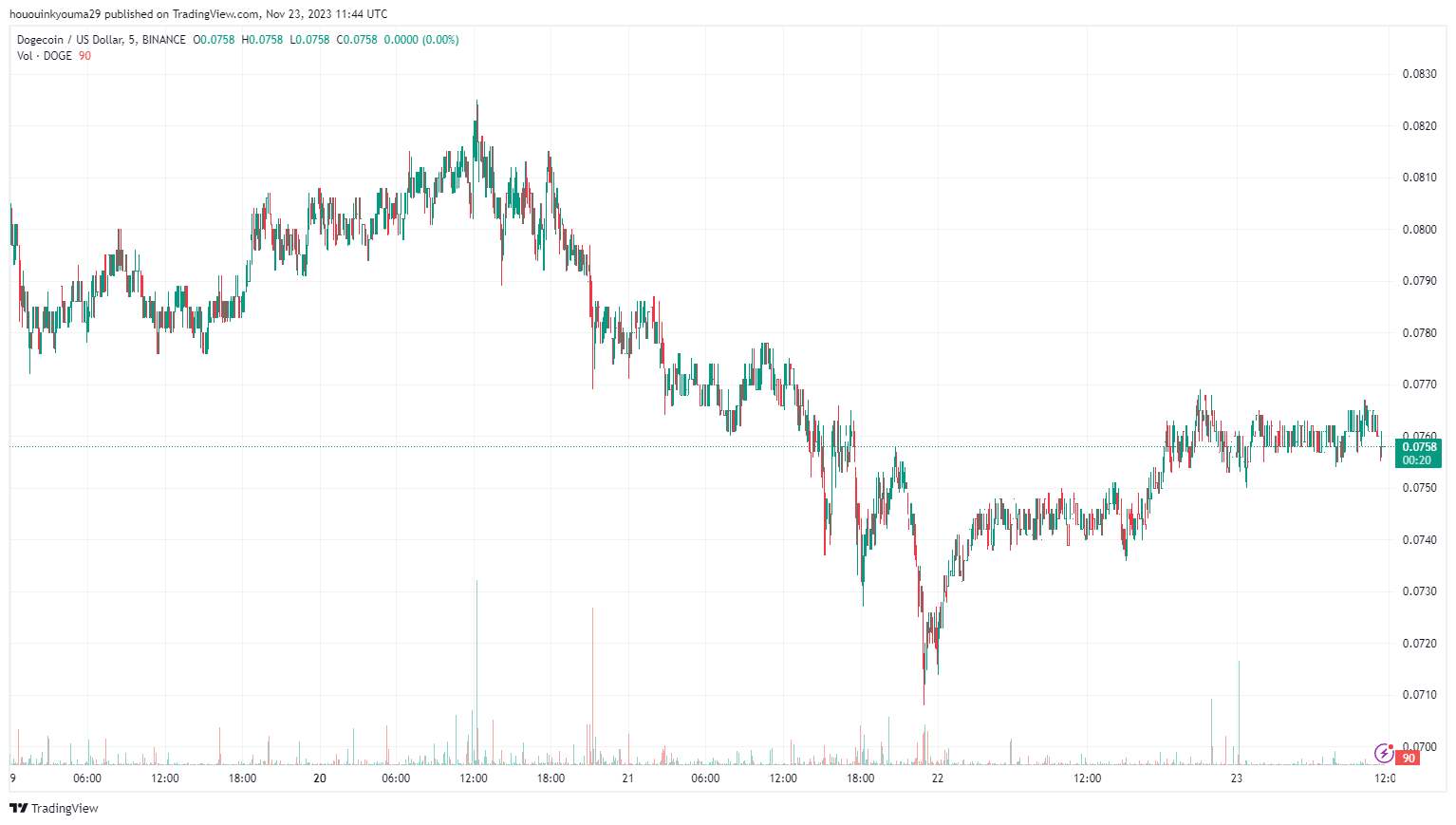Image resolution: width=1456 pixels, height=825 pixels.
Task: Click the date label 23 on time axis
Action: 1236,778
